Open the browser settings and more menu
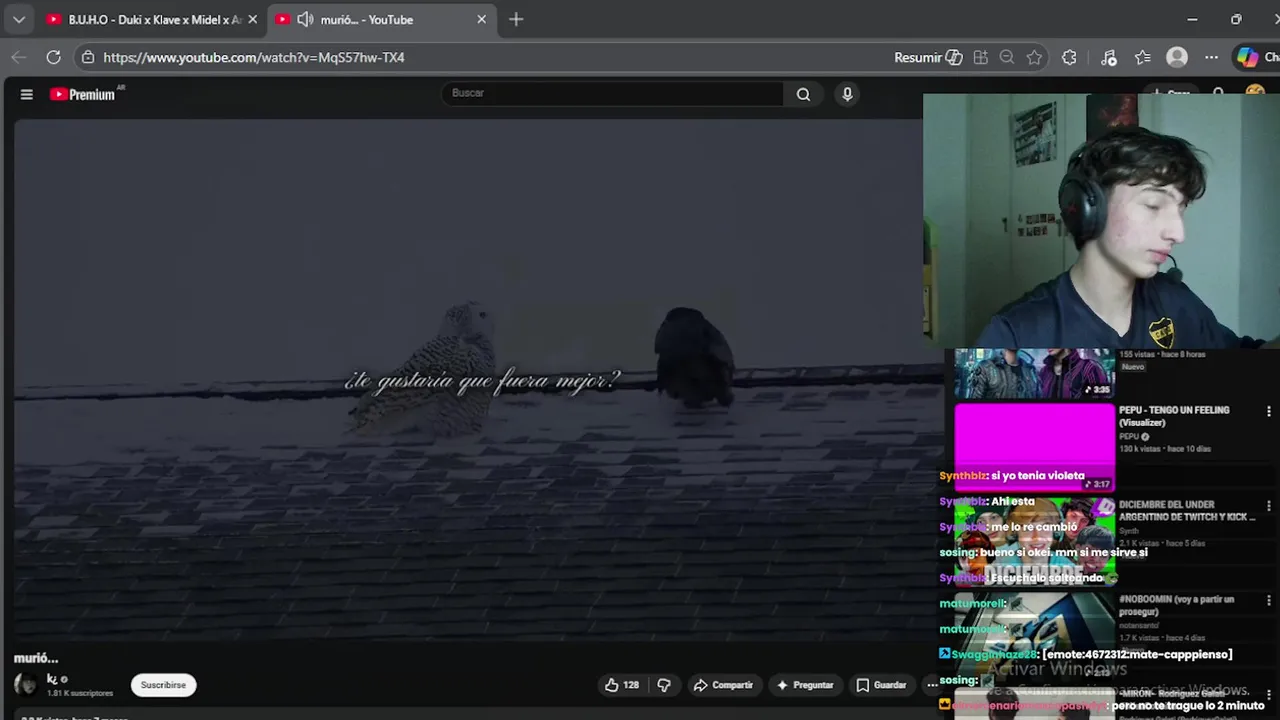This screenshot has height=720, width=1280. pos(1211,57)
